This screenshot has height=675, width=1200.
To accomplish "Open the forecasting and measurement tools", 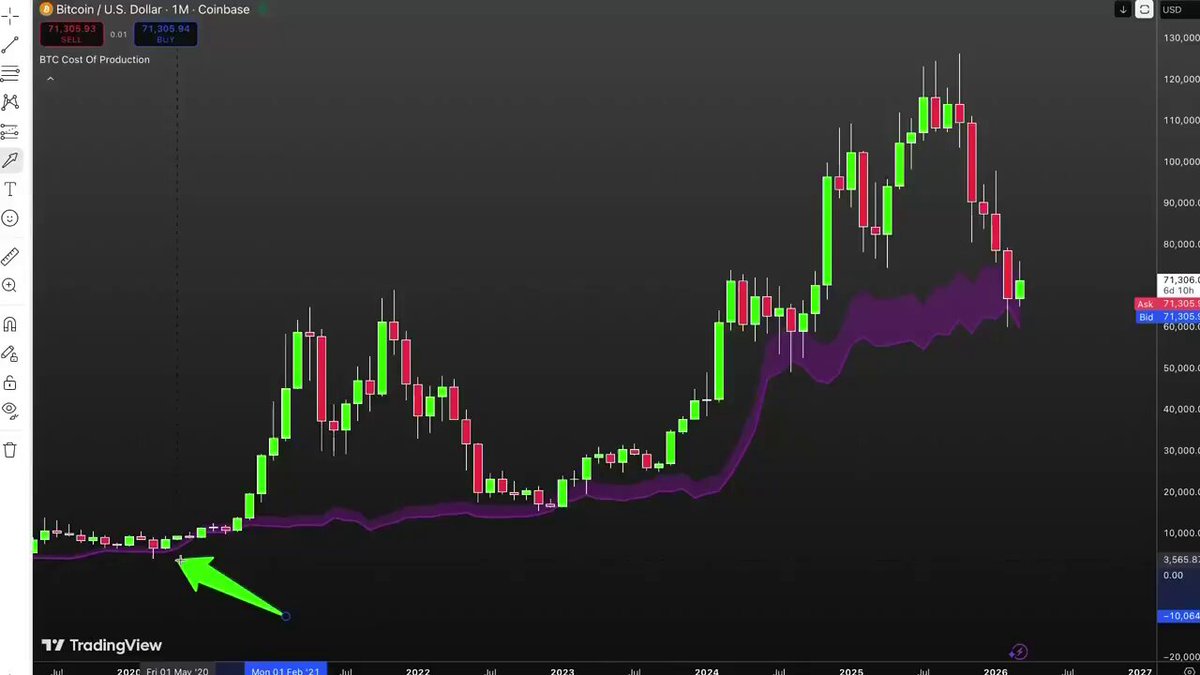I will click(x=10, y=131).
